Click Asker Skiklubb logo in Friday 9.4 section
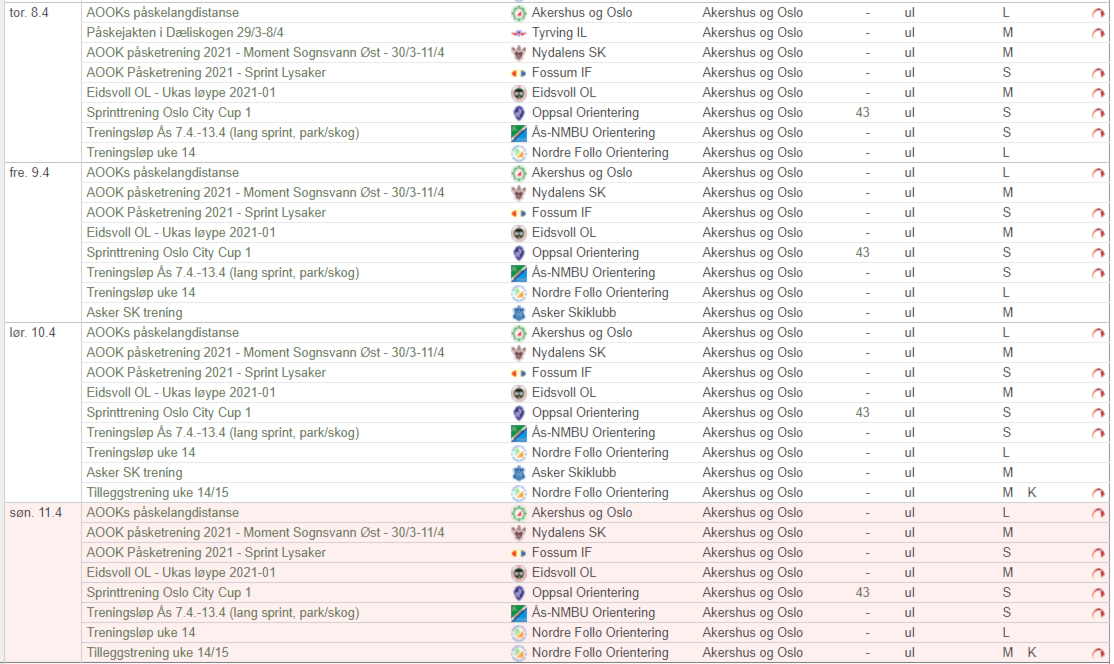 518,313
